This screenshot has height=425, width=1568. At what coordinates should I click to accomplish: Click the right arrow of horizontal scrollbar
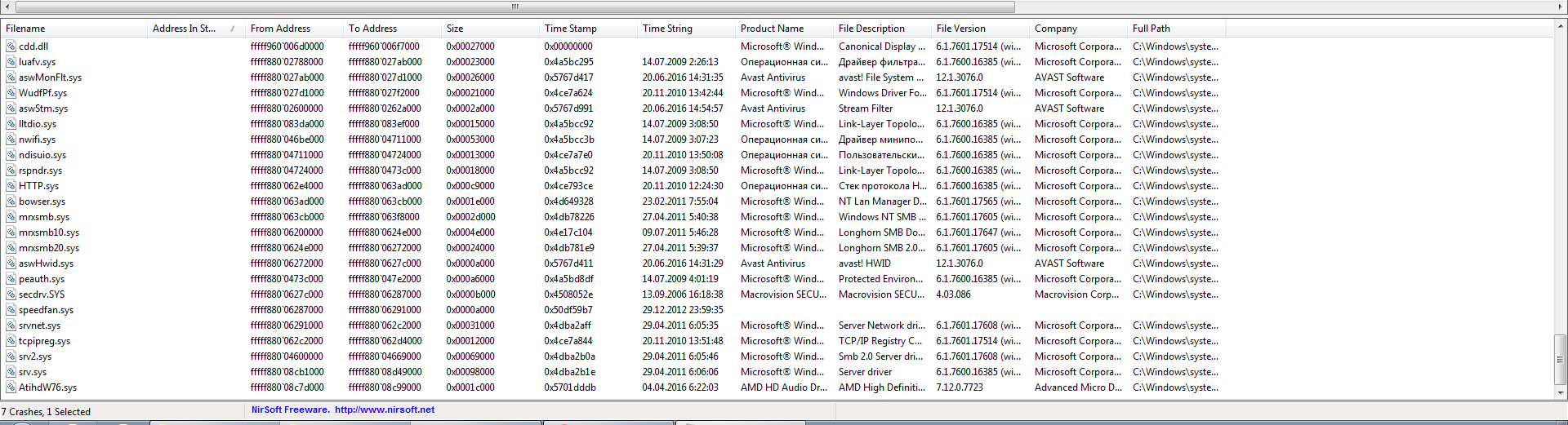coord(1560,7)
